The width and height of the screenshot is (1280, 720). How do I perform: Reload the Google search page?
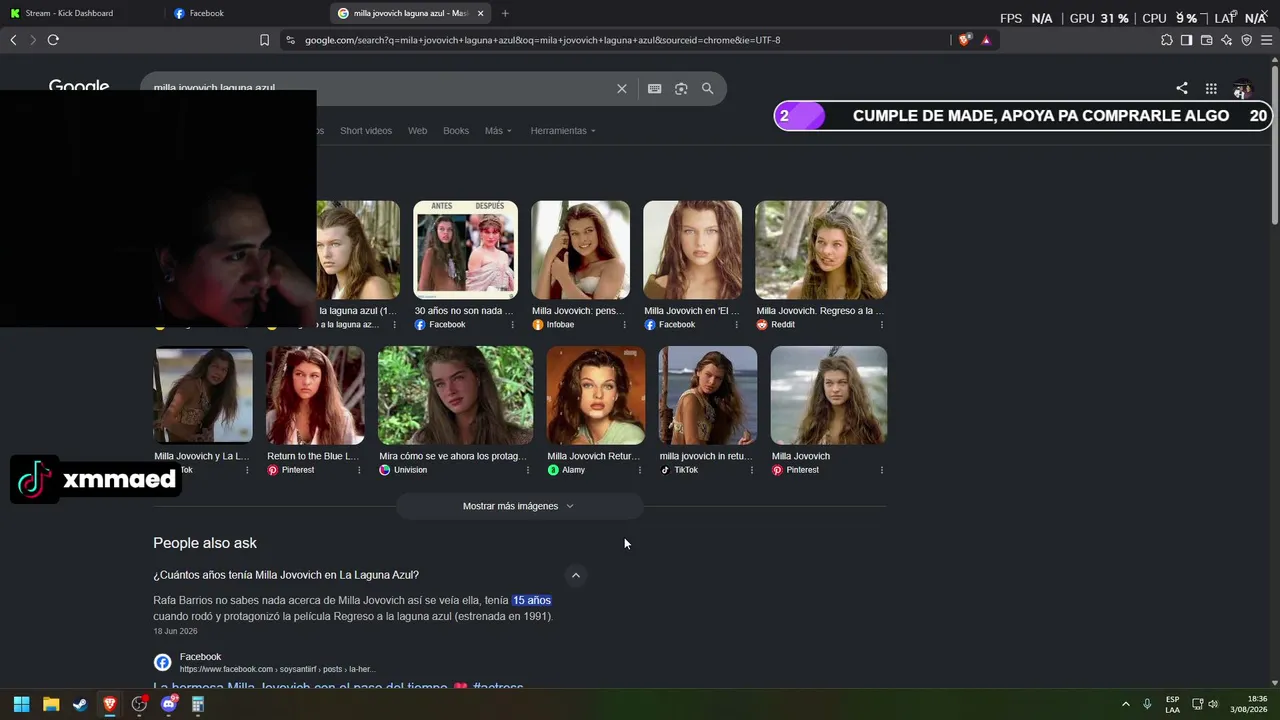[x=53, y=40]
